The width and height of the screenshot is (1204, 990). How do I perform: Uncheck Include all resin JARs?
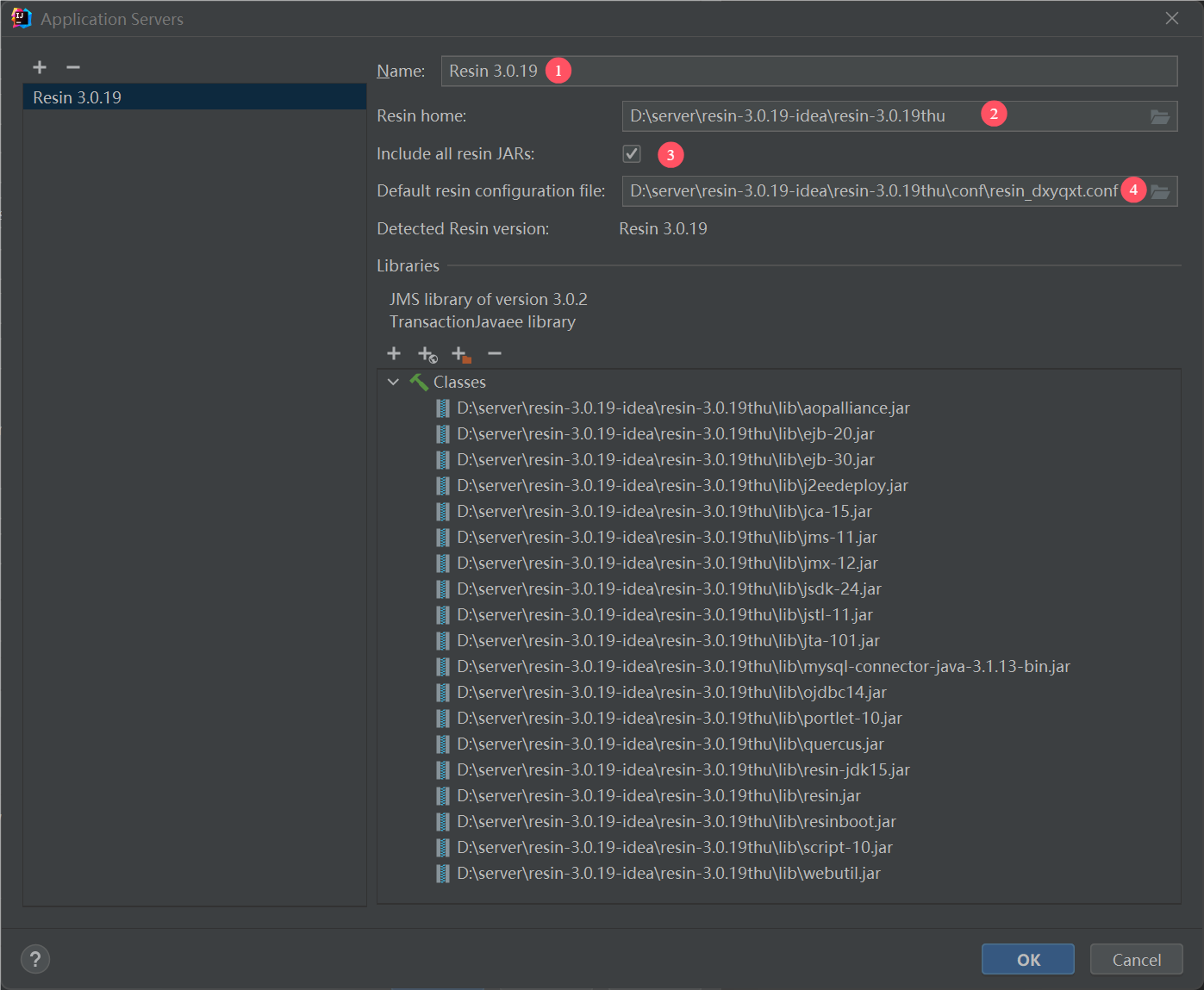click(632, 153)
